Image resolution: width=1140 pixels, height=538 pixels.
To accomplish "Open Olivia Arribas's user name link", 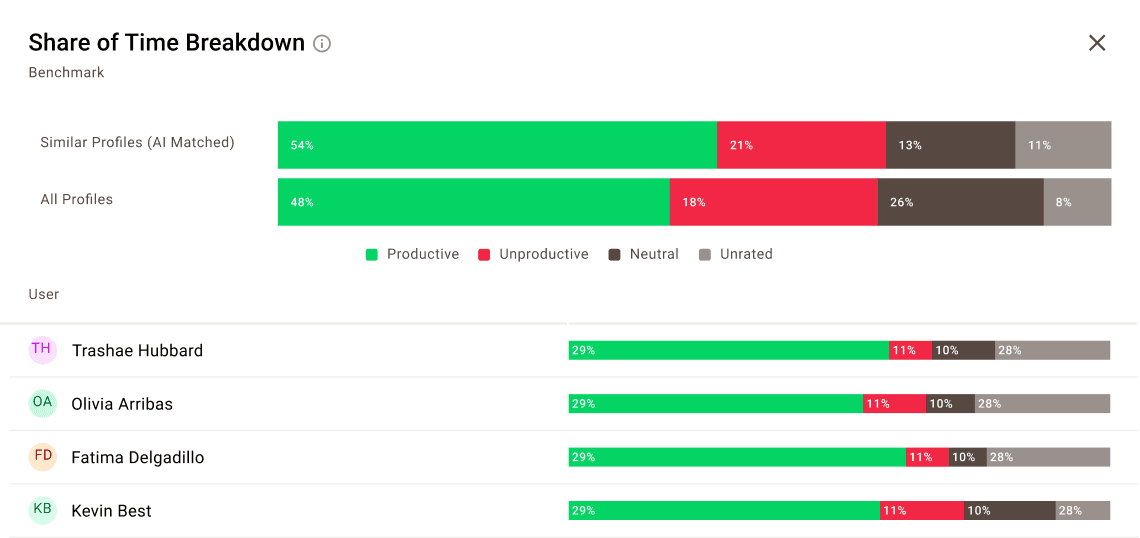I will (x=122, y=404).
